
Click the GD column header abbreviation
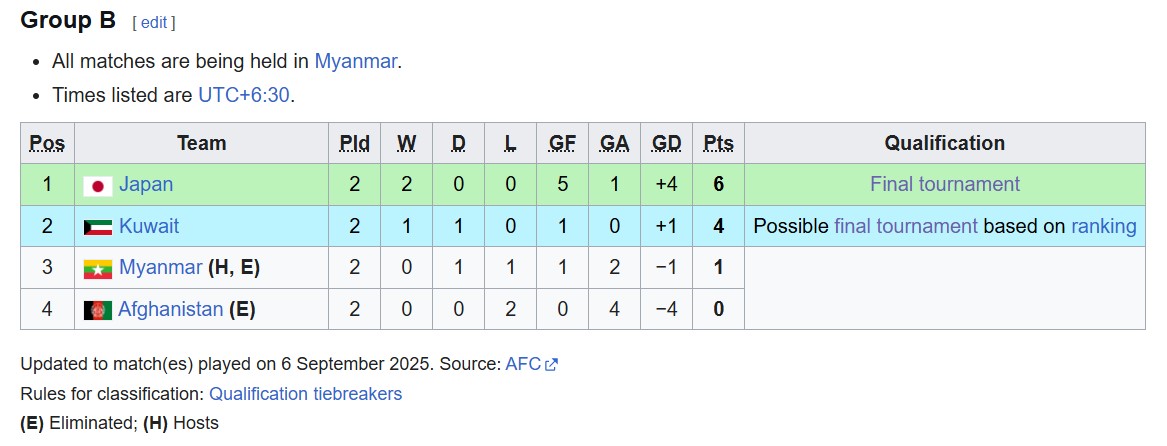click(x=666, y=143)
